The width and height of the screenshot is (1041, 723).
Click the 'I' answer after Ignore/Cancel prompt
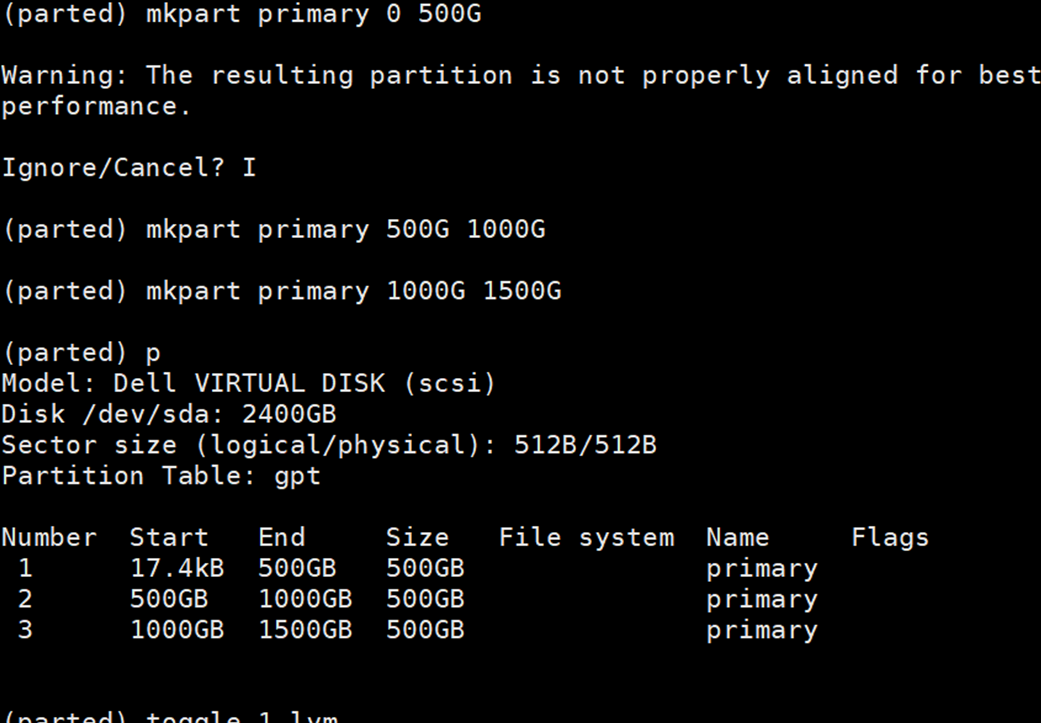tap(249, 167)
